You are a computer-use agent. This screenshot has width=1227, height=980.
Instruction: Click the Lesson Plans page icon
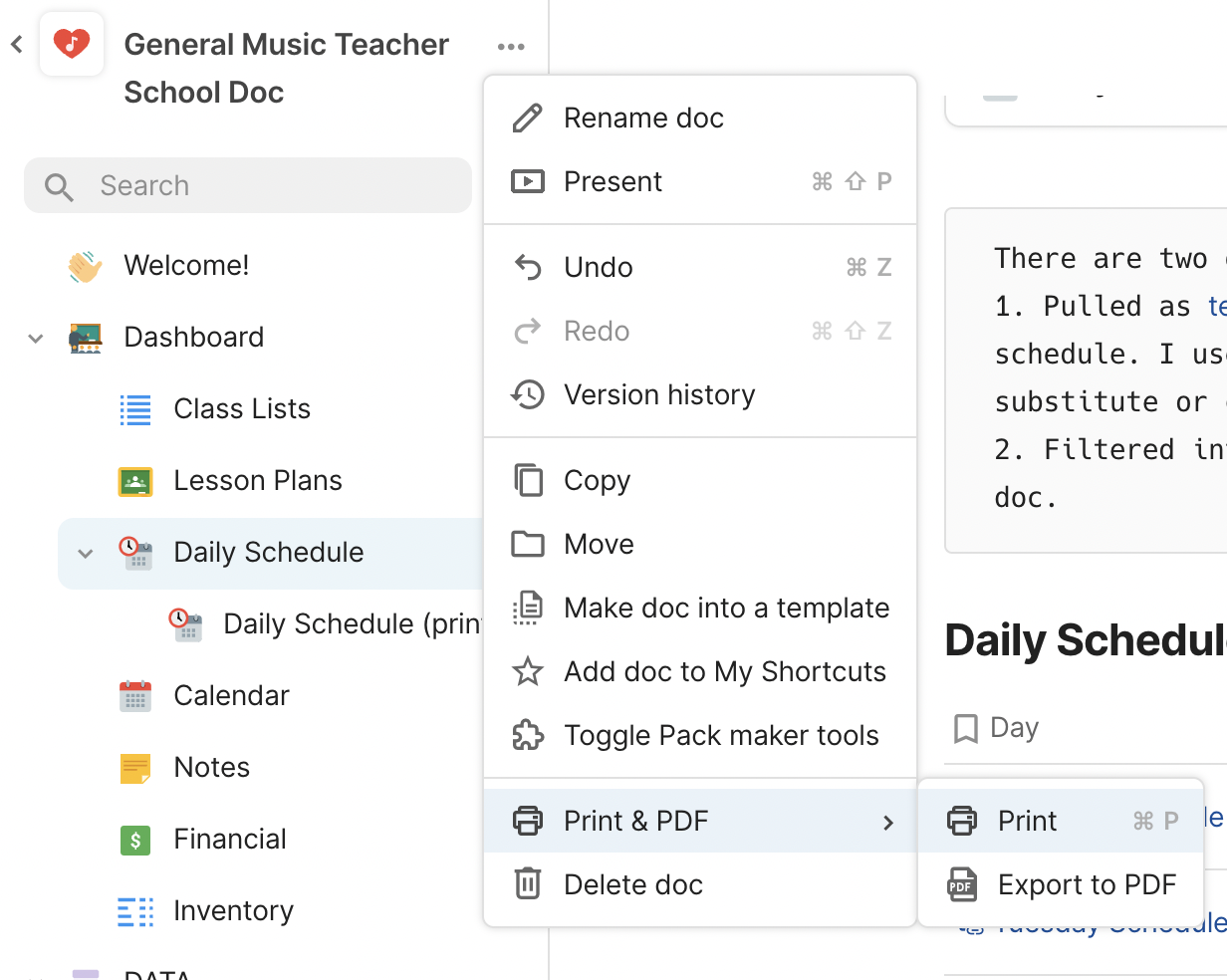(x=135, y=481)
